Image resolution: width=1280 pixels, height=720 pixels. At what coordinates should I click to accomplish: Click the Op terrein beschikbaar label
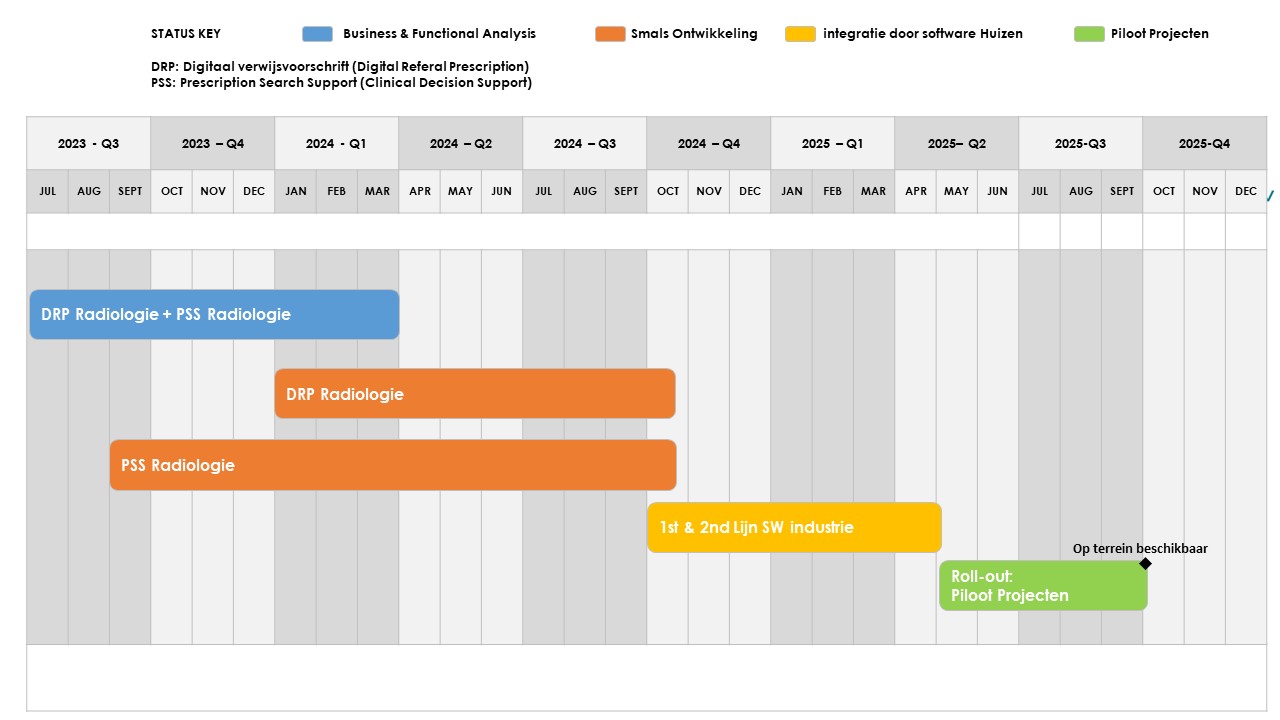(x=1140, y=548)
